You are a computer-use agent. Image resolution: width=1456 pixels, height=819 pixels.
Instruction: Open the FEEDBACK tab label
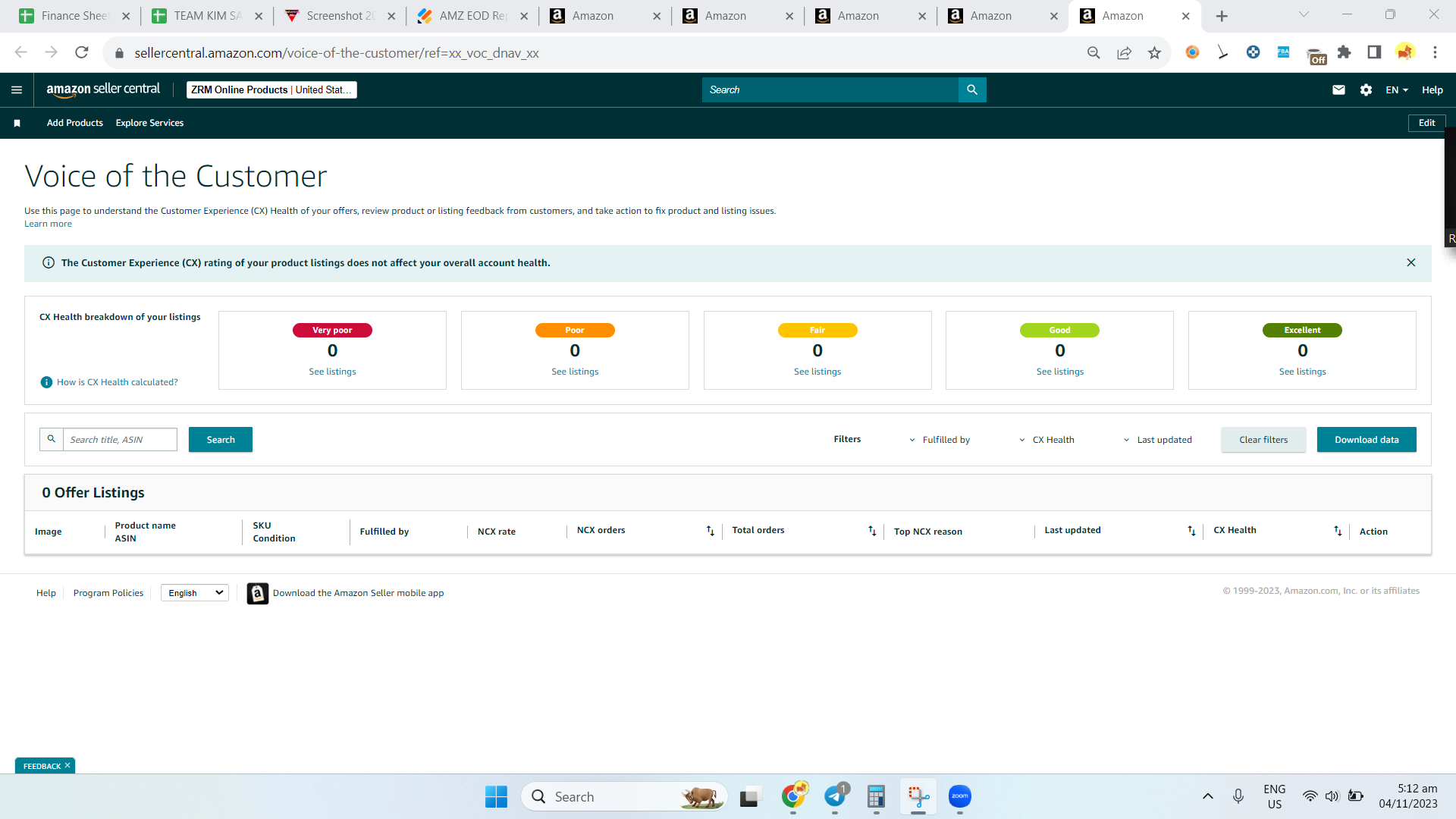[42, 766]
